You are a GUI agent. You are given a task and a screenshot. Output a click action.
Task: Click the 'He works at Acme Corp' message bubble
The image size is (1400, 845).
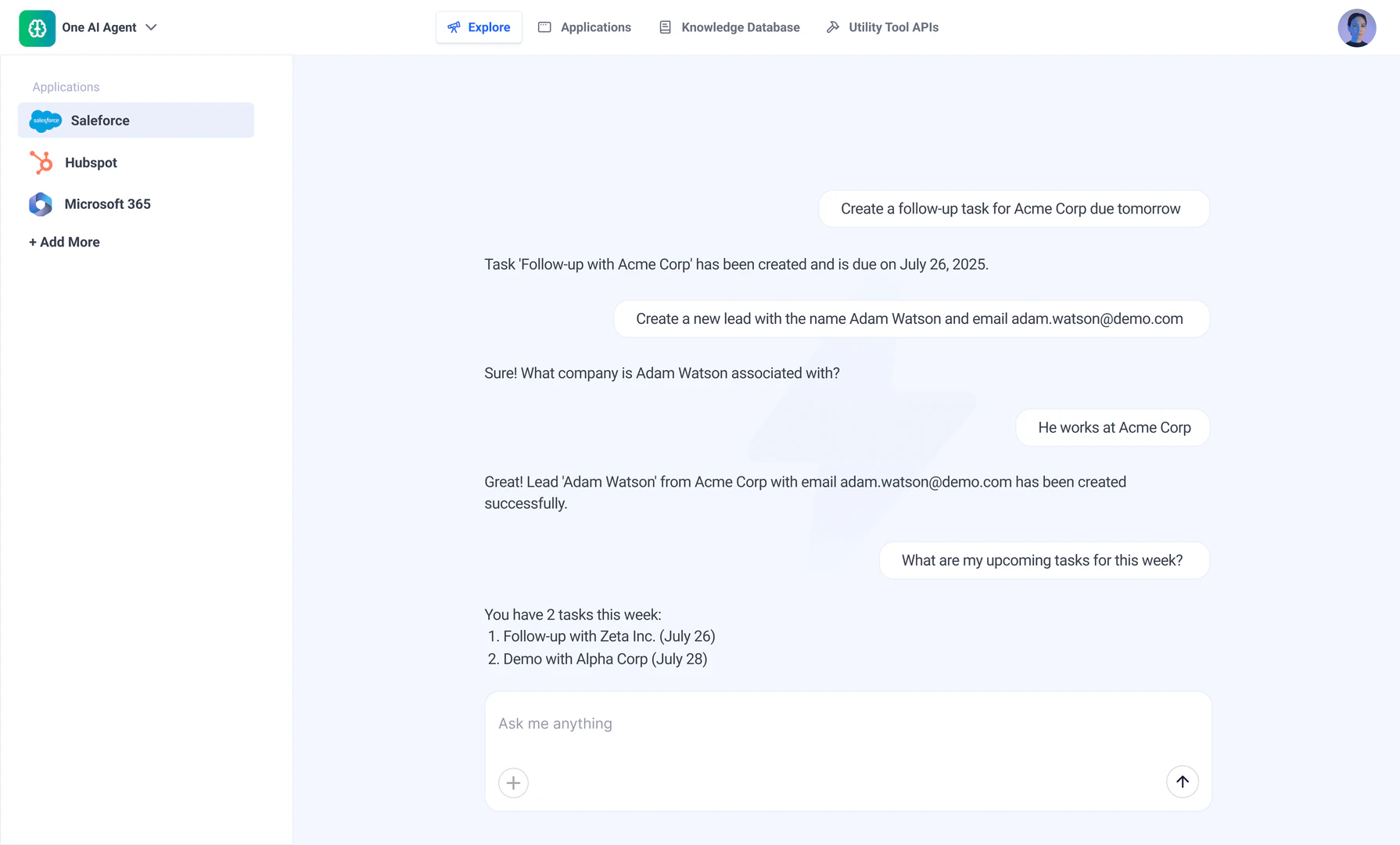1113,428
